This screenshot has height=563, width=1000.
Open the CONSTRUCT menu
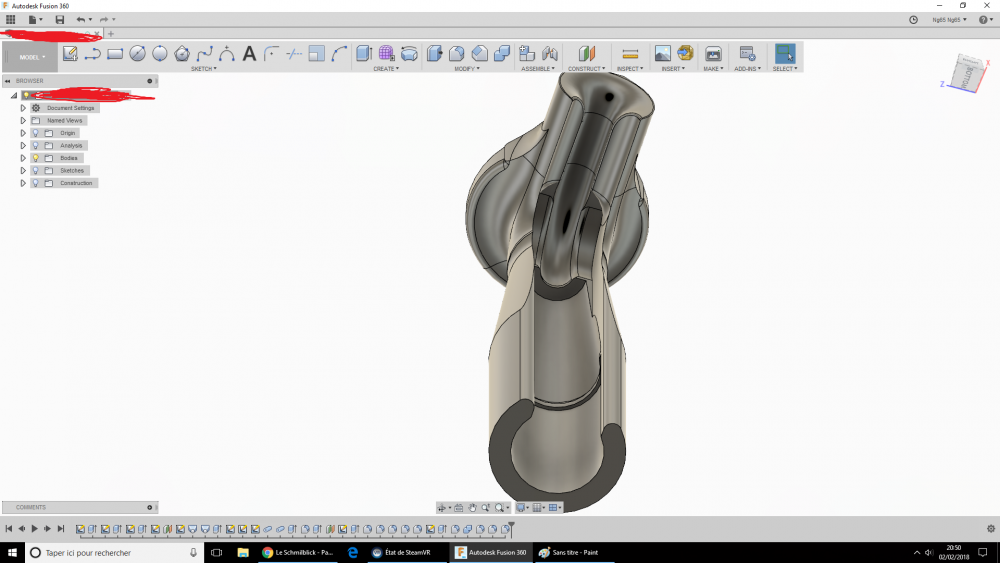[x=586, y=69]
